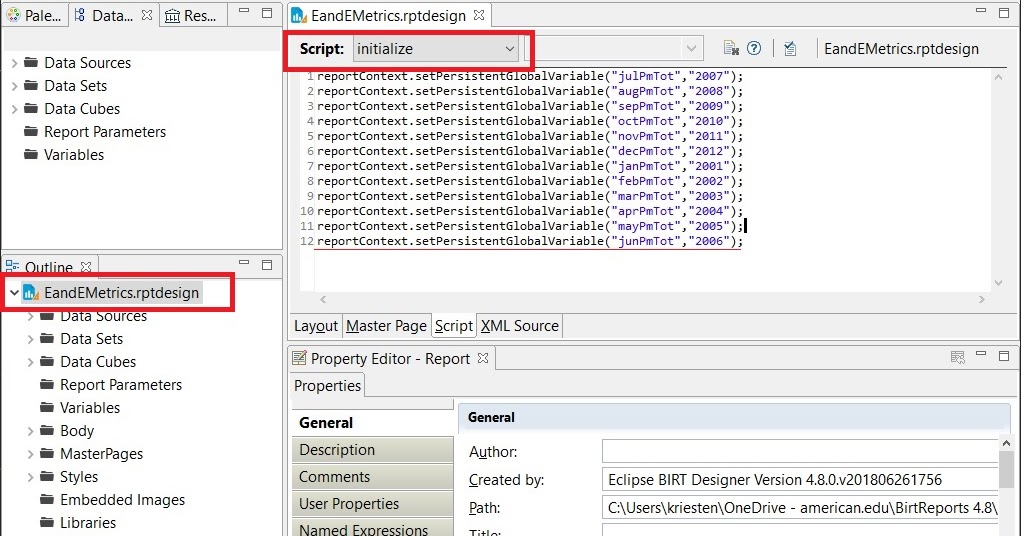The image size is (1021, 536).
Task: Click the Data Cubes folder icon in Data Explorer
Action: [31, 108]
